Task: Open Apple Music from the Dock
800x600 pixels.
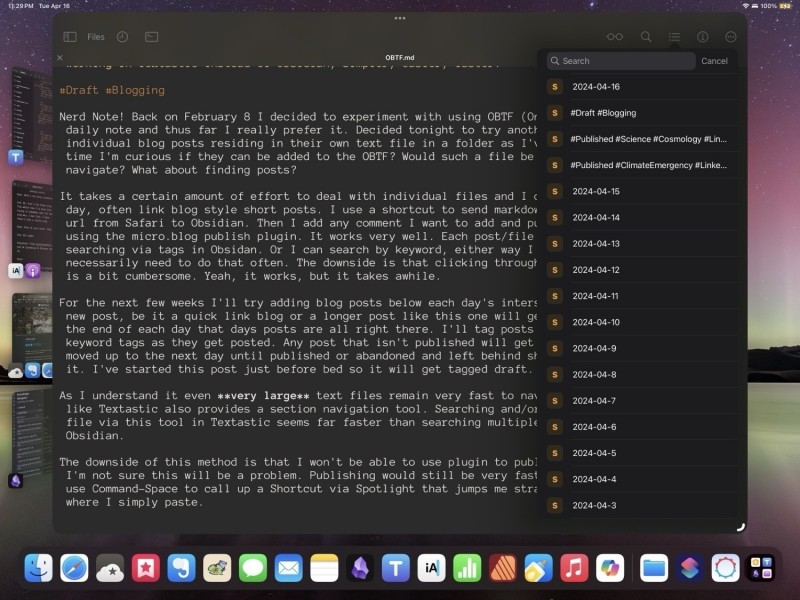Action: (x=575, y=570)
